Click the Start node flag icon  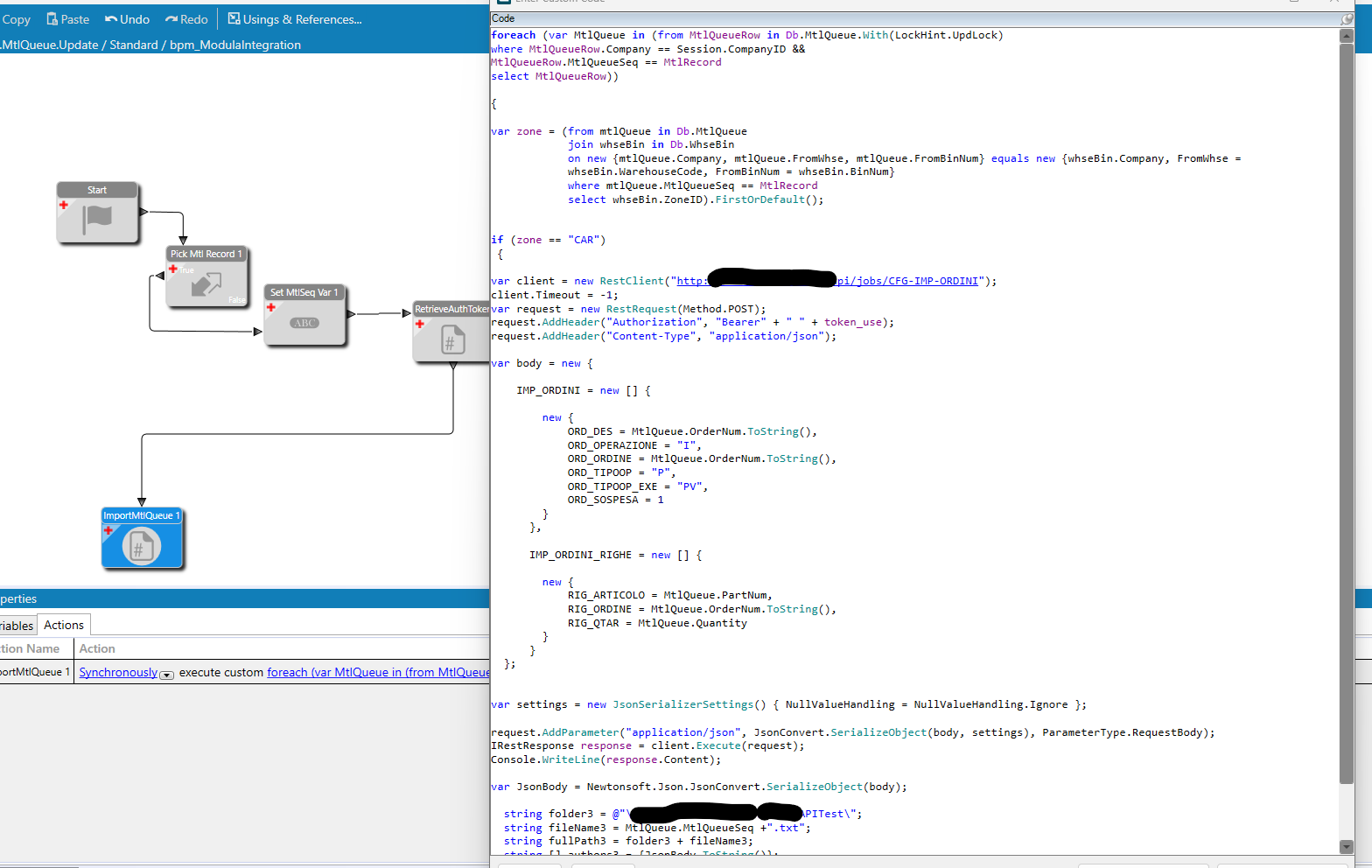tap(97, 218)
